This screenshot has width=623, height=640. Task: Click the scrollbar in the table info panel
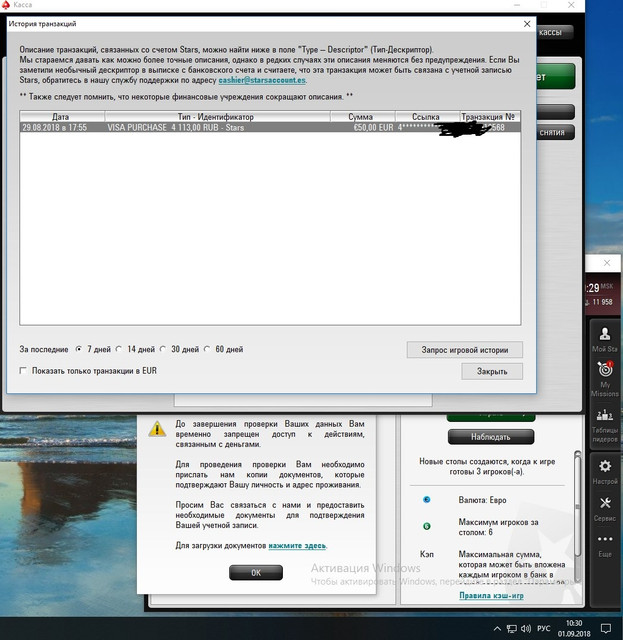(577, 506)
